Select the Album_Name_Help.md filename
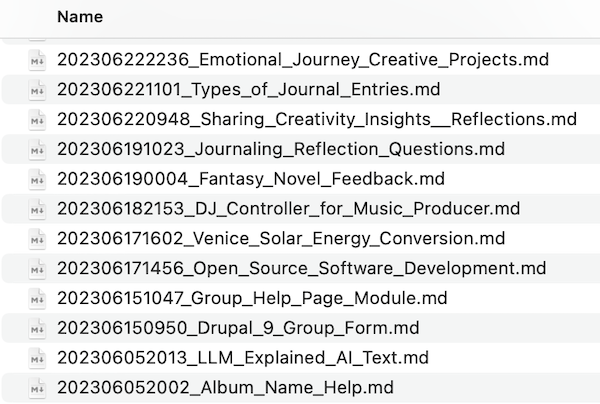The width and height of the screenshot is (600, 404). [225, 387]
